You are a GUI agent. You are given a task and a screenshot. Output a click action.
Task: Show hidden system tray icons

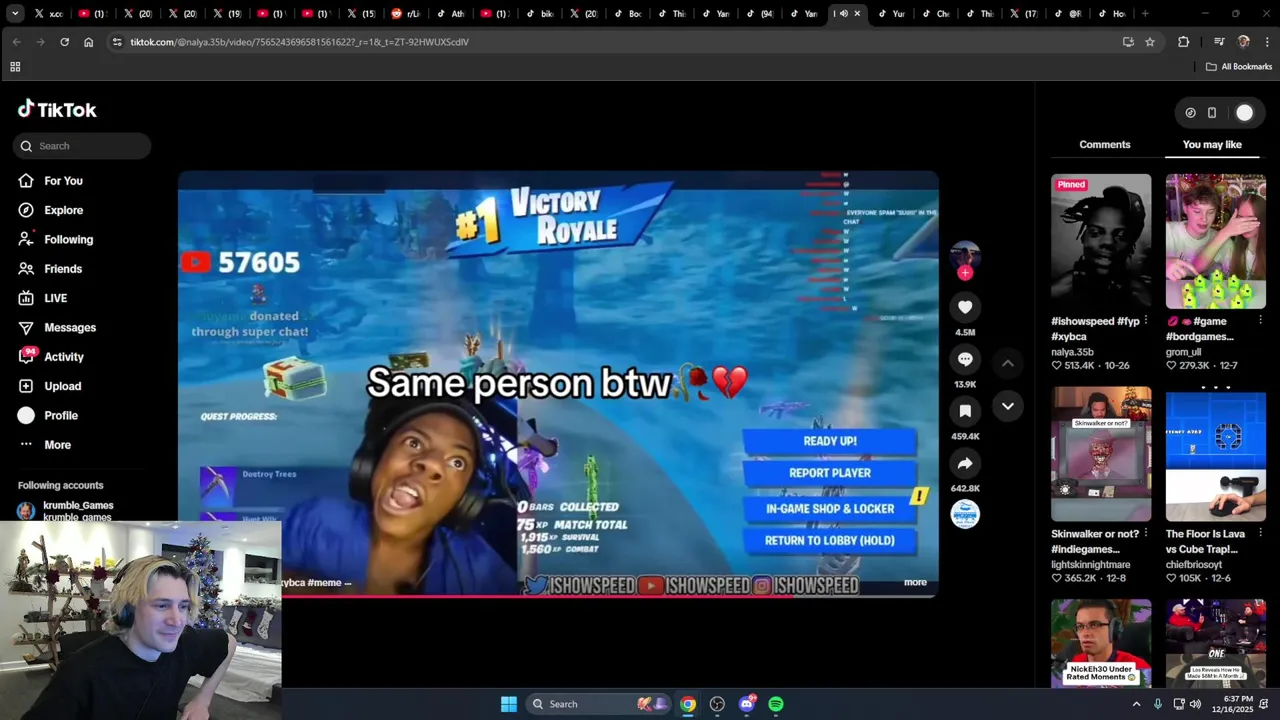(x=1136, y=704)
